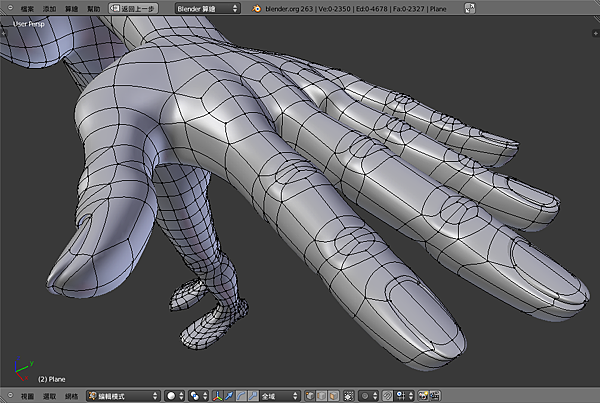Click the 返回上一步 back-to-previous button
Screen dimensions: 600x403
pyautogui.click(x=133, y=8)
